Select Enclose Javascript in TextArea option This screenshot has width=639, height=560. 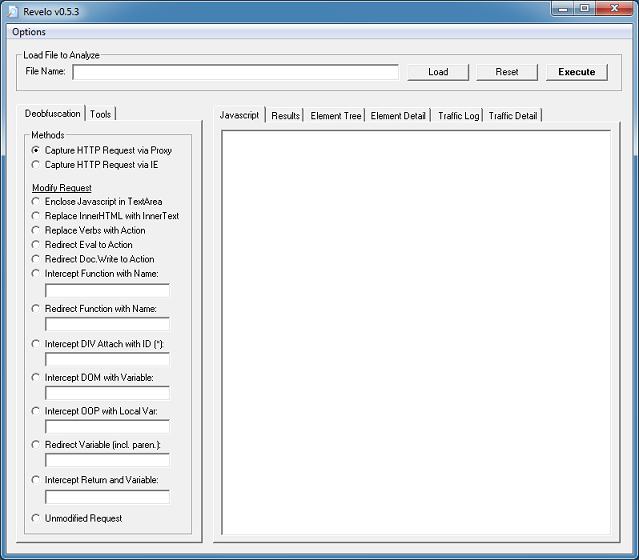tap(37, 202)
